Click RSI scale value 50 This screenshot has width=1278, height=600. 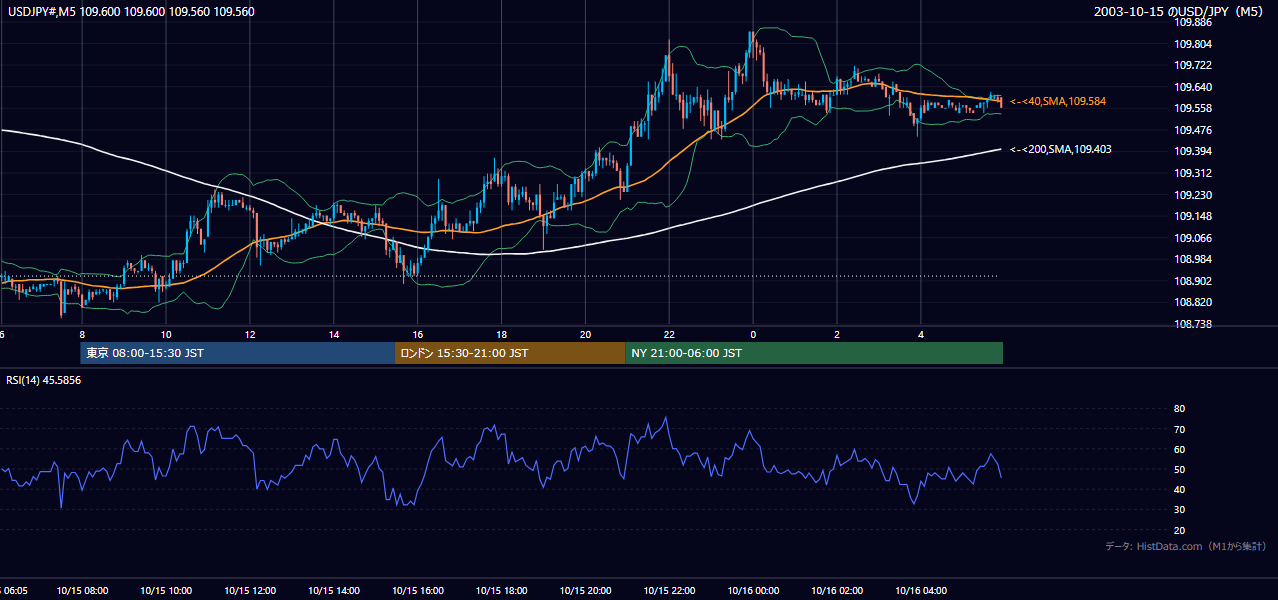1179,470
